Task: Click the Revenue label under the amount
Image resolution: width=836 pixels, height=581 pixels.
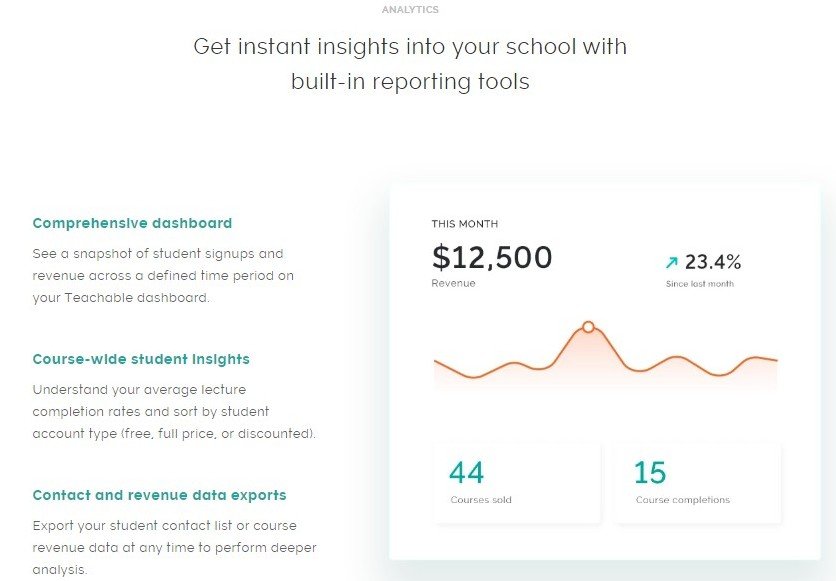Action: point(453,283)
